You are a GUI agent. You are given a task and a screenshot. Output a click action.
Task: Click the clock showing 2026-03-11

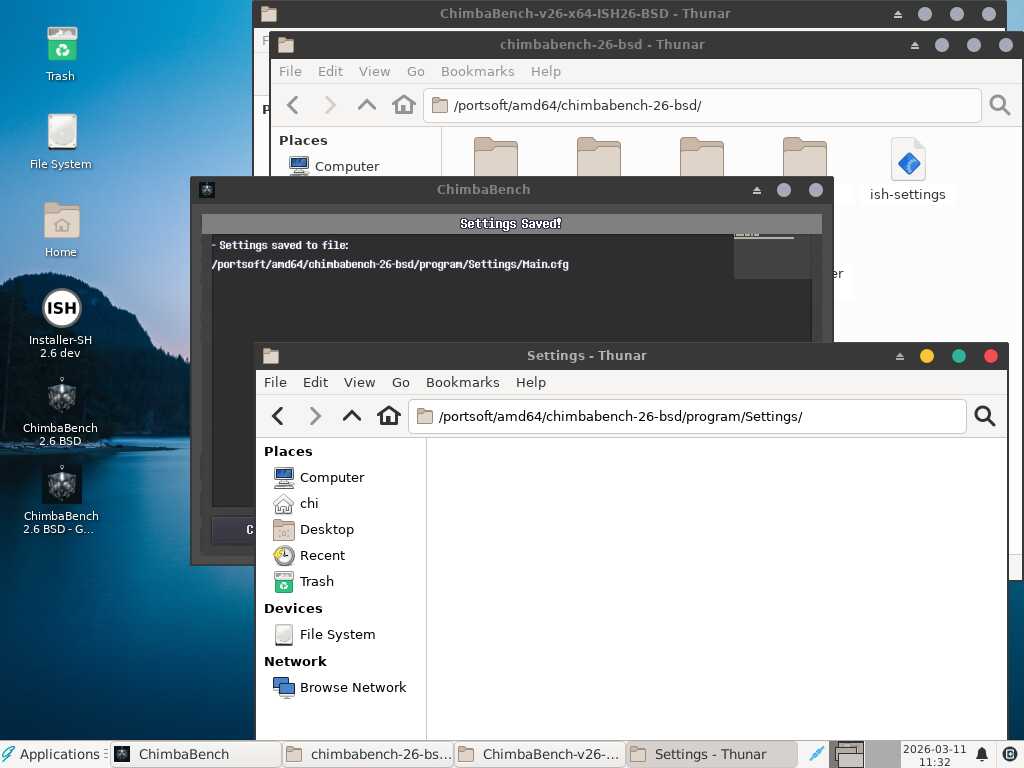(x=935, y=755)
